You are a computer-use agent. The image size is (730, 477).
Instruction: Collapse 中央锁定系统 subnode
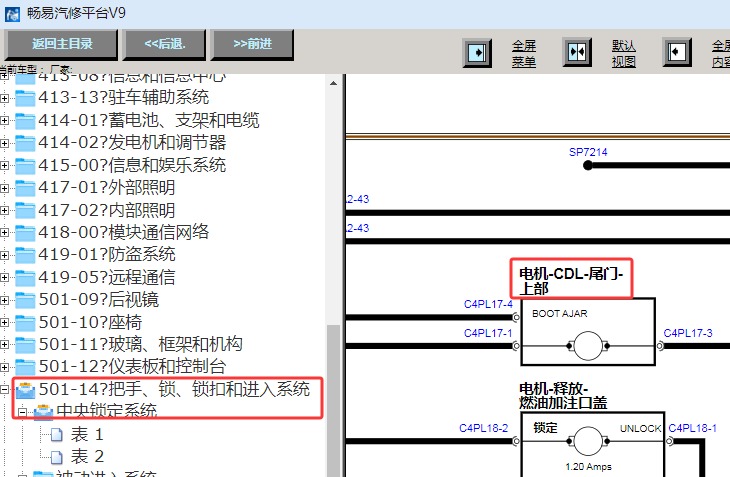click(x=22, y=412)
